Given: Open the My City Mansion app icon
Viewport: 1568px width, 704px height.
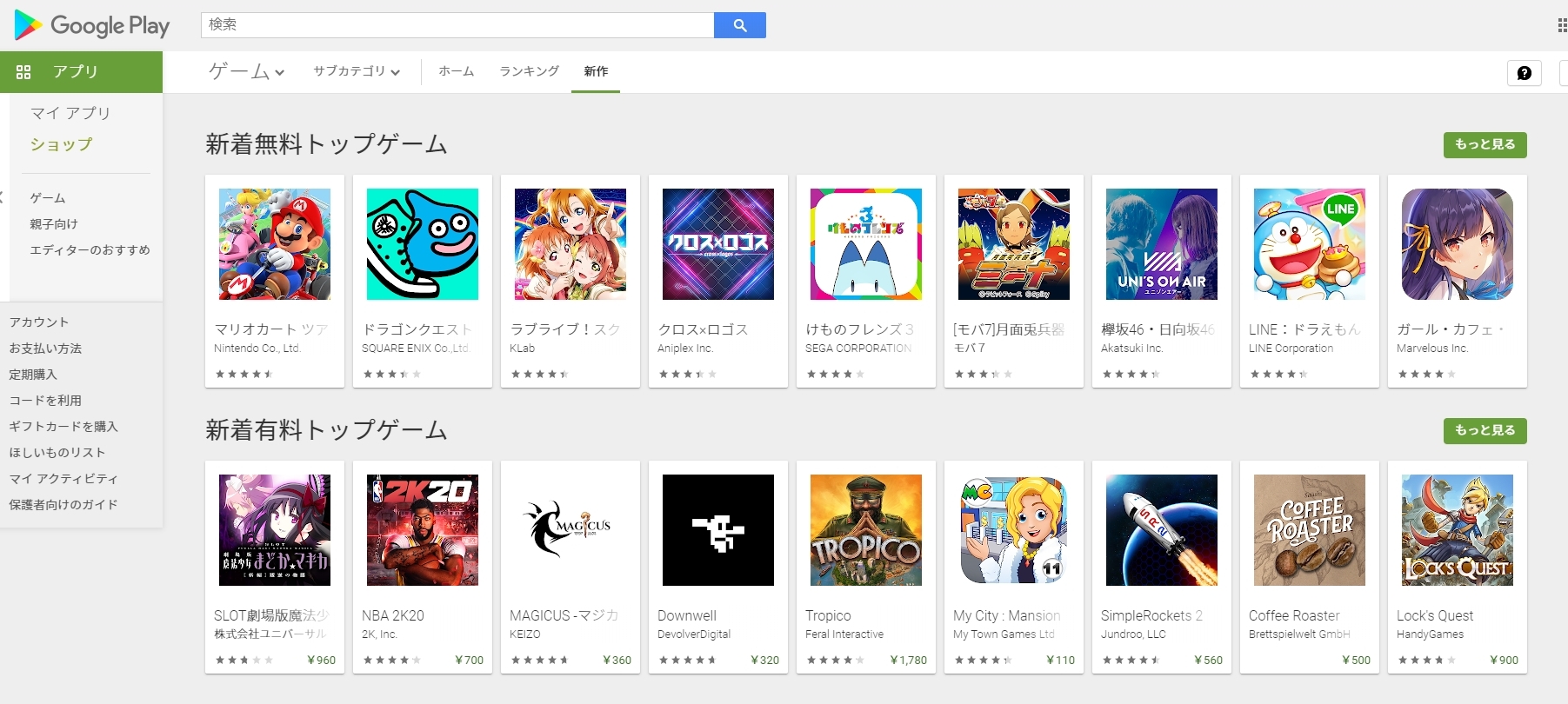Looking at the screenshot, I should [1014, 530].
